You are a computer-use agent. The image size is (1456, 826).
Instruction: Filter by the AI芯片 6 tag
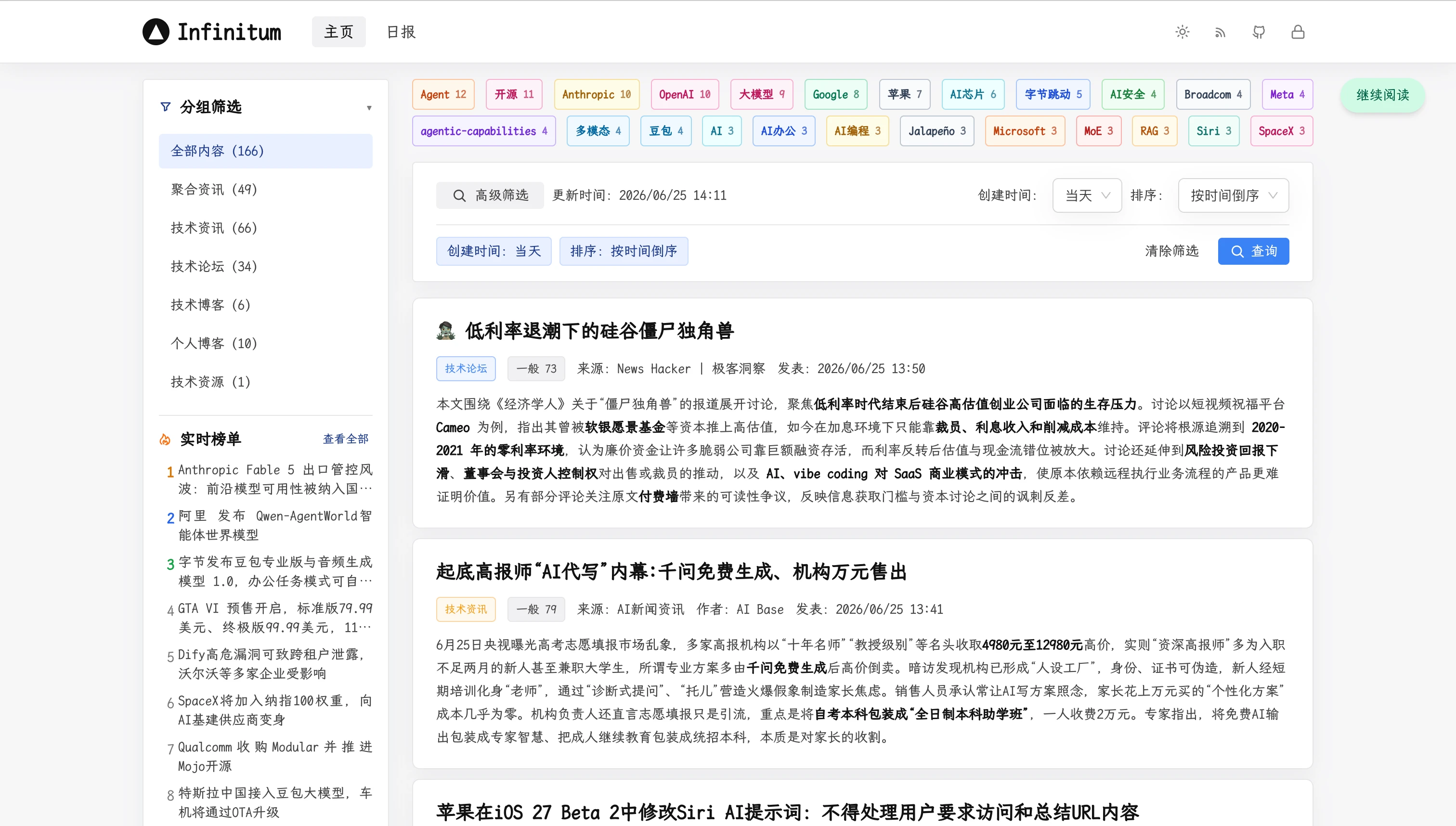[973, 95]
